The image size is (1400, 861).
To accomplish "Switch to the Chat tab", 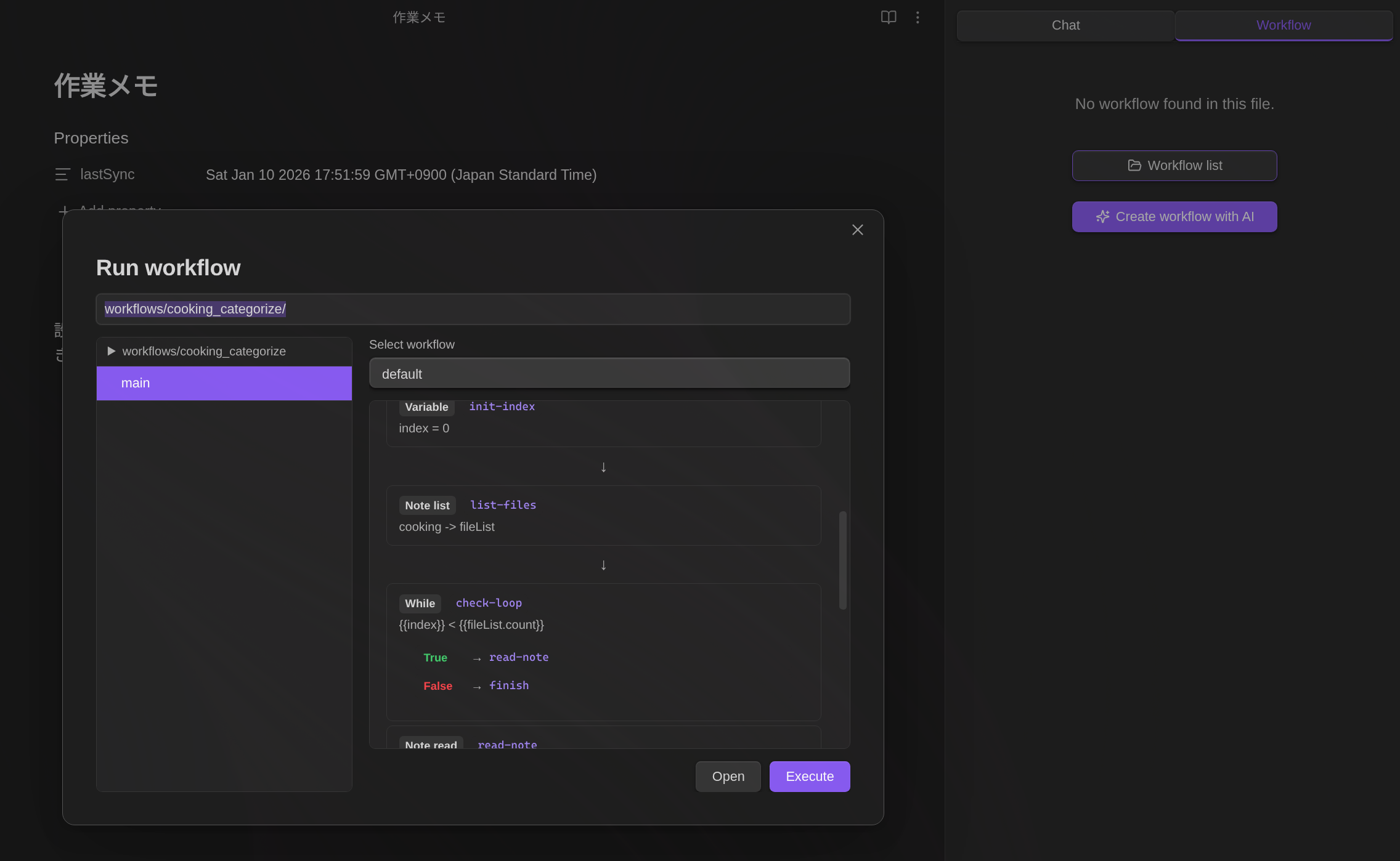I will pyautogui.click(x=1065, y=25).
